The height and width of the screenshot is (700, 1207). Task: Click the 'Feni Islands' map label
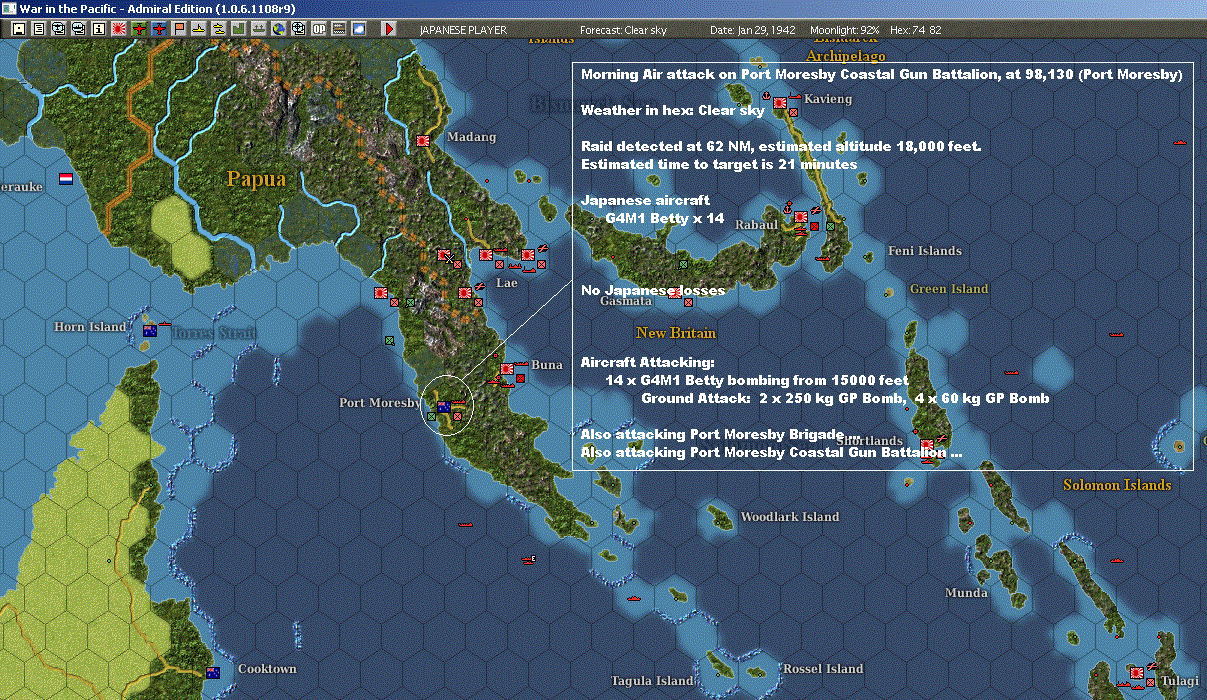(x=925, y=251)
